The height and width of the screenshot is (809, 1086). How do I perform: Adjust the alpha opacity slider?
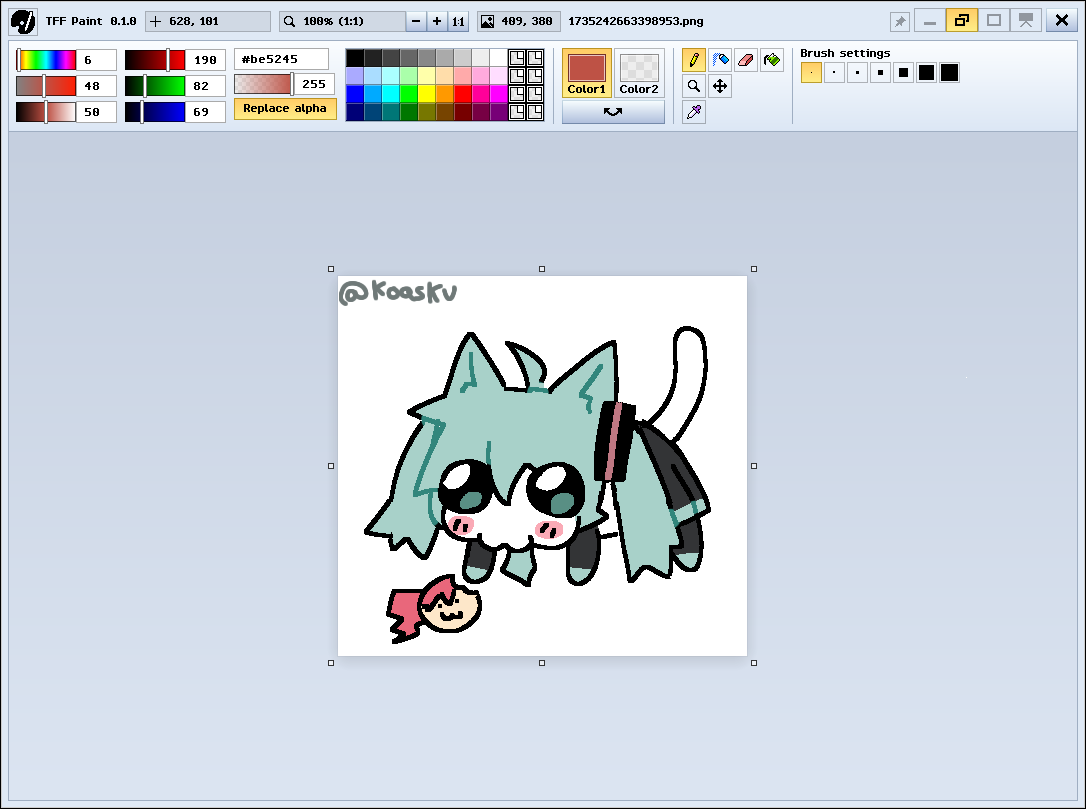(x=265, y=84)
